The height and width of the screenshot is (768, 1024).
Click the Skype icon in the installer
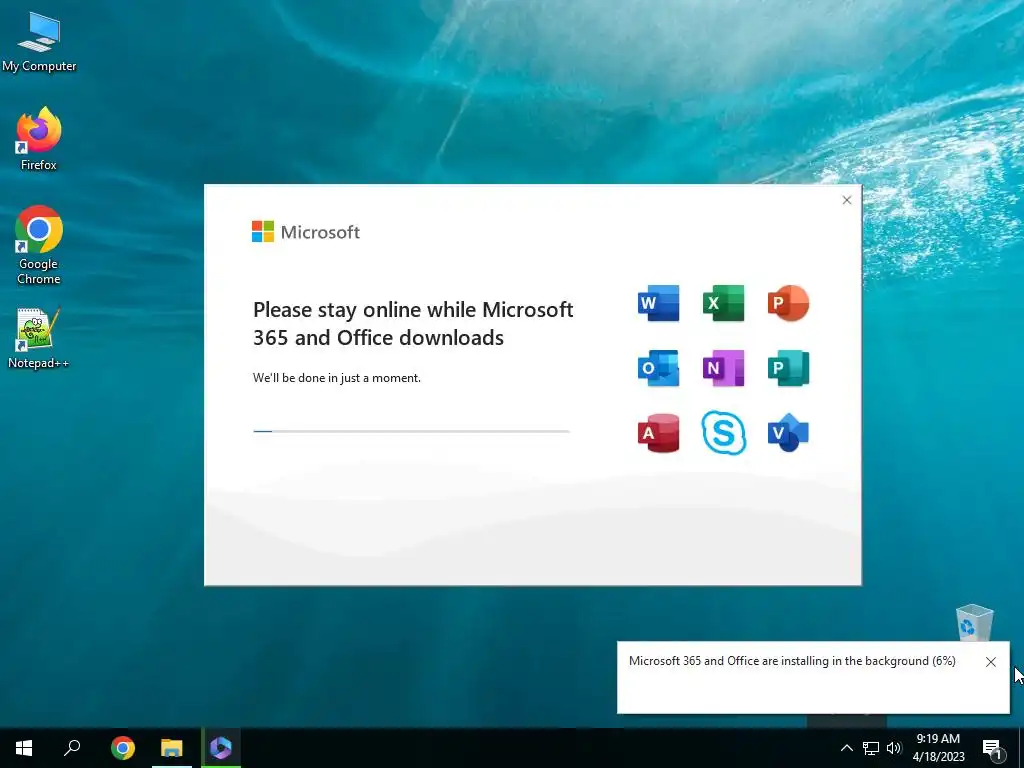click(724, 432)
